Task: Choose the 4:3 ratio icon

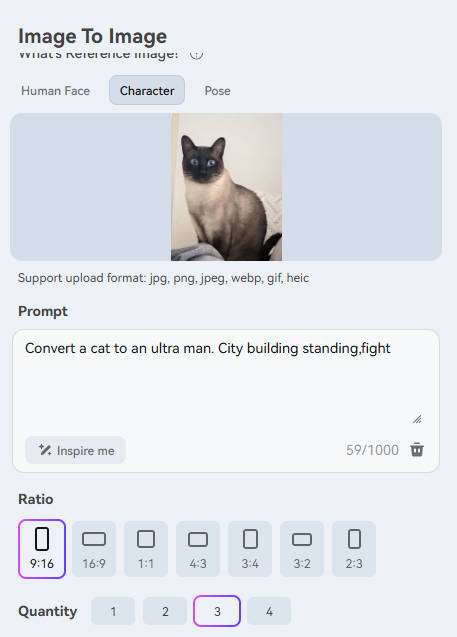Action: click(198, 540)
